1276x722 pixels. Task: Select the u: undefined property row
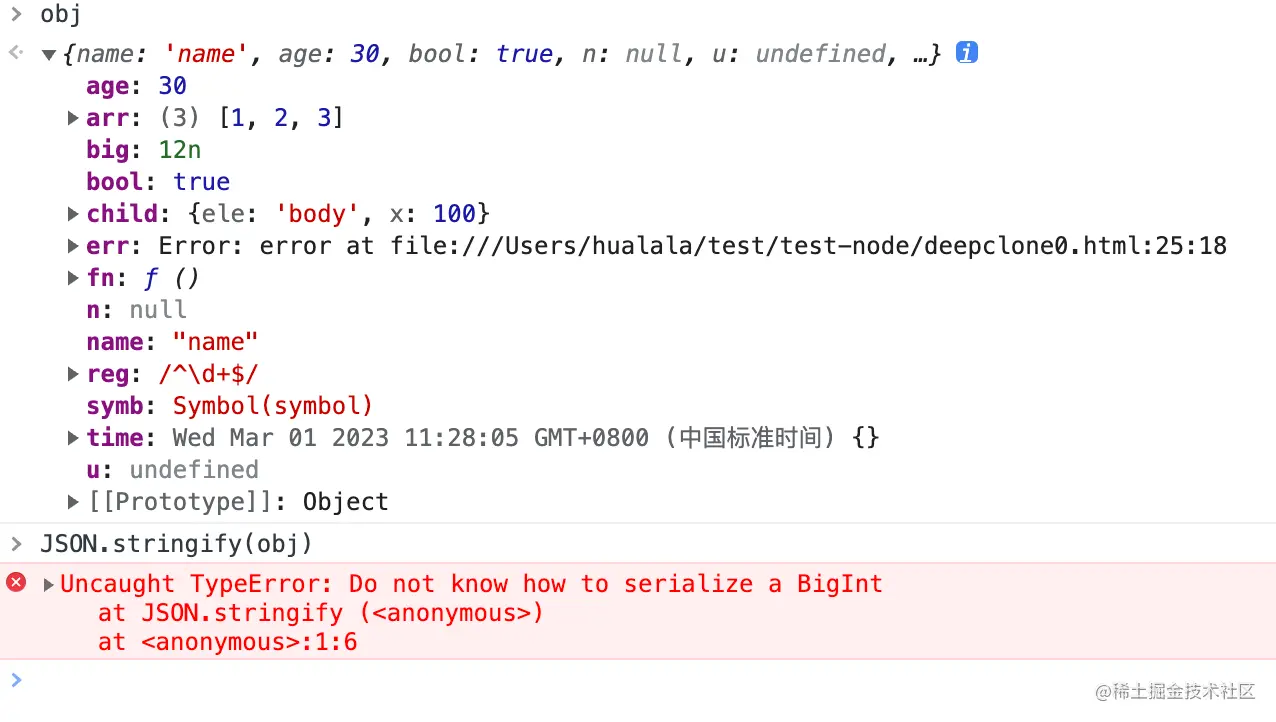[172, 470]
